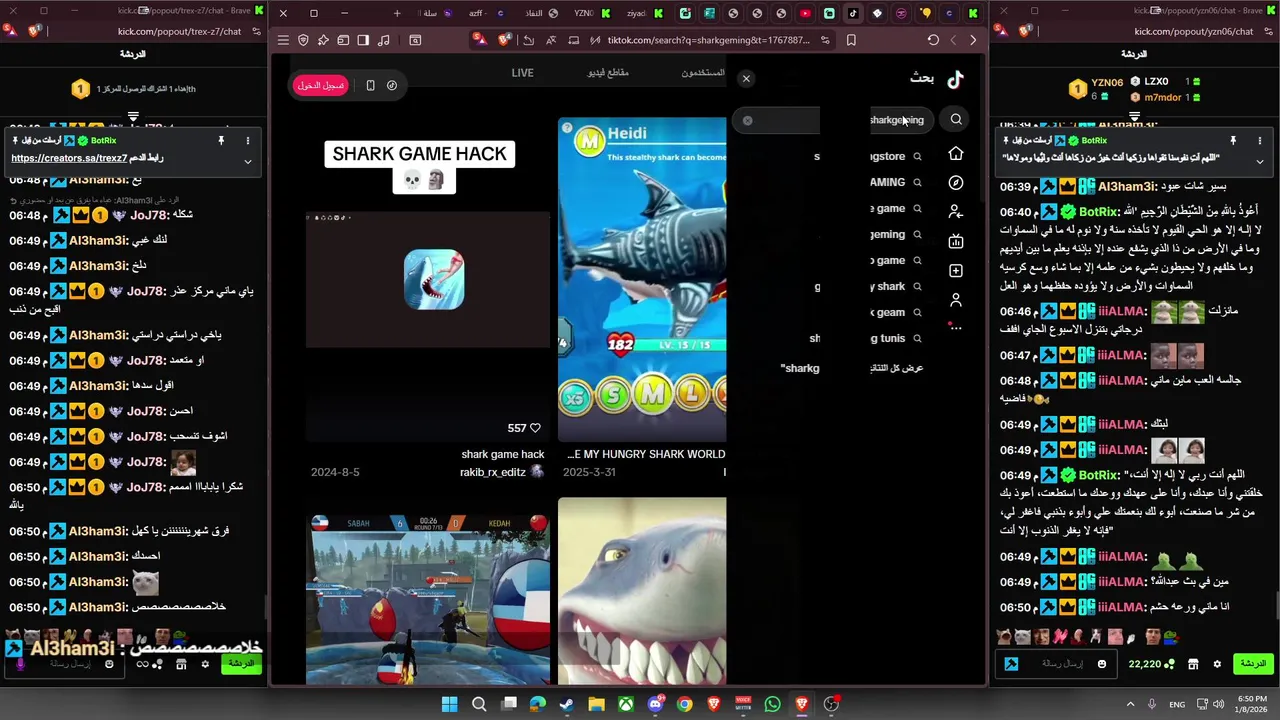The height and width of the screenshot is (720, 1280).
Task: Close the TikTok search panel with X
Action: [x=746, y=78]
